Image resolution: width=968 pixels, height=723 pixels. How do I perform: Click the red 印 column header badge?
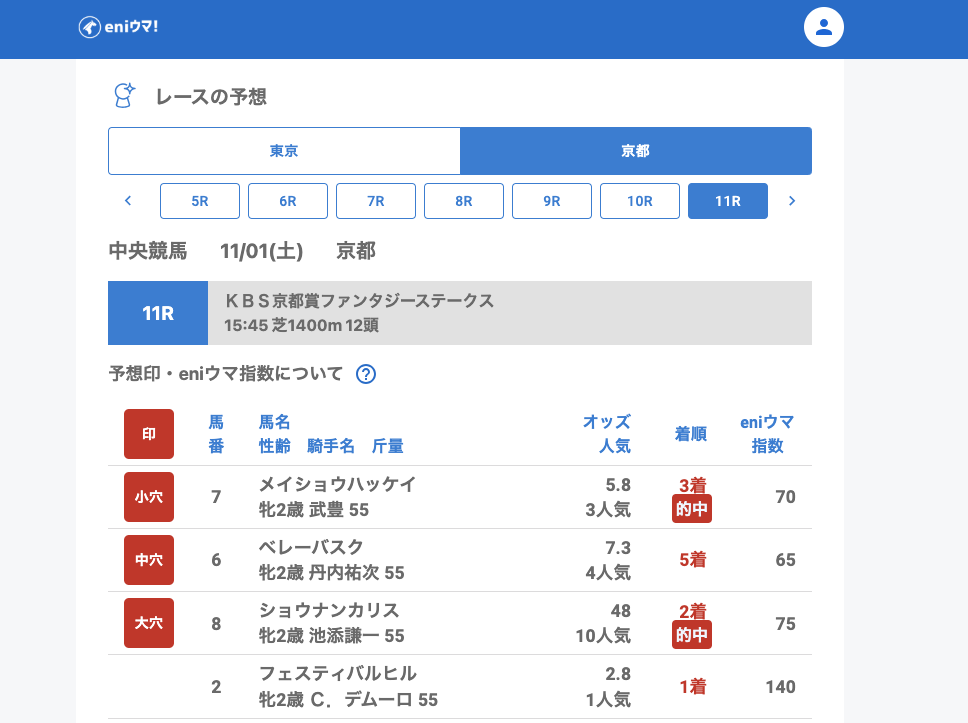coord(149,434)
